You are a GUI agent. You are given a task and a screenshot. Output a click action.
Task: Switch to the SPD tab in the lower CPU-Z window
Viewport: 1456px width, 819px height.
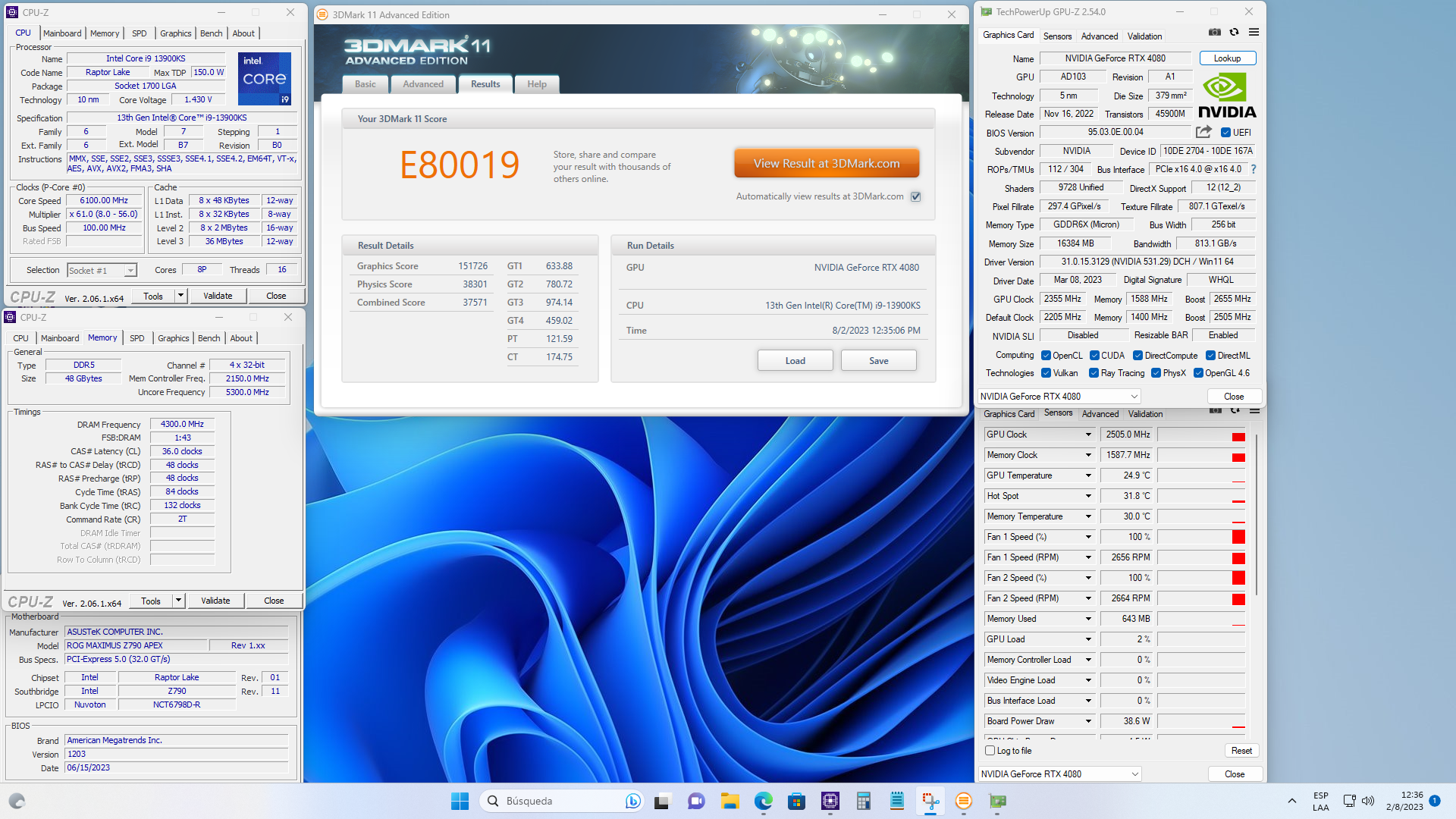(136, 338)
